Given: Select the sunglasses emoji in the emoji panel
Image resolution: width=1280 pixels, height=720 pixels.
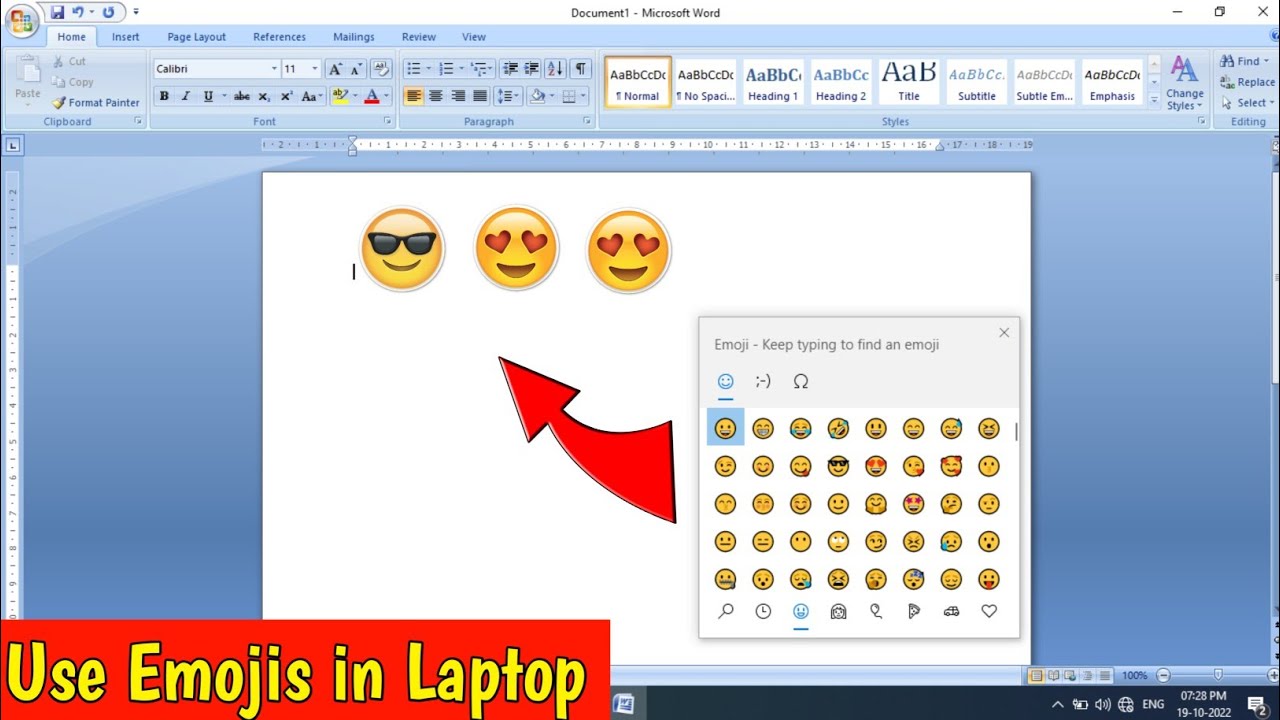Looking at the screenshot, I should (x=838, y=466).
